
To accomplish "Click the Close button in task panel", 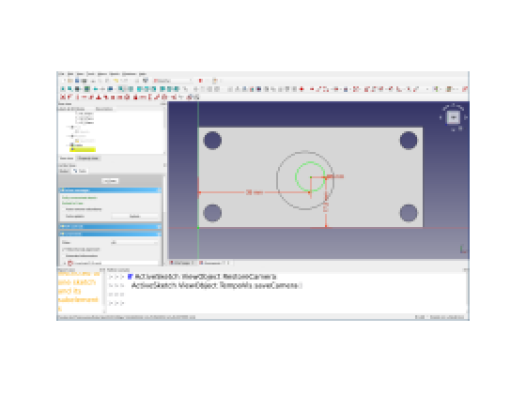I will pos(110,181).
